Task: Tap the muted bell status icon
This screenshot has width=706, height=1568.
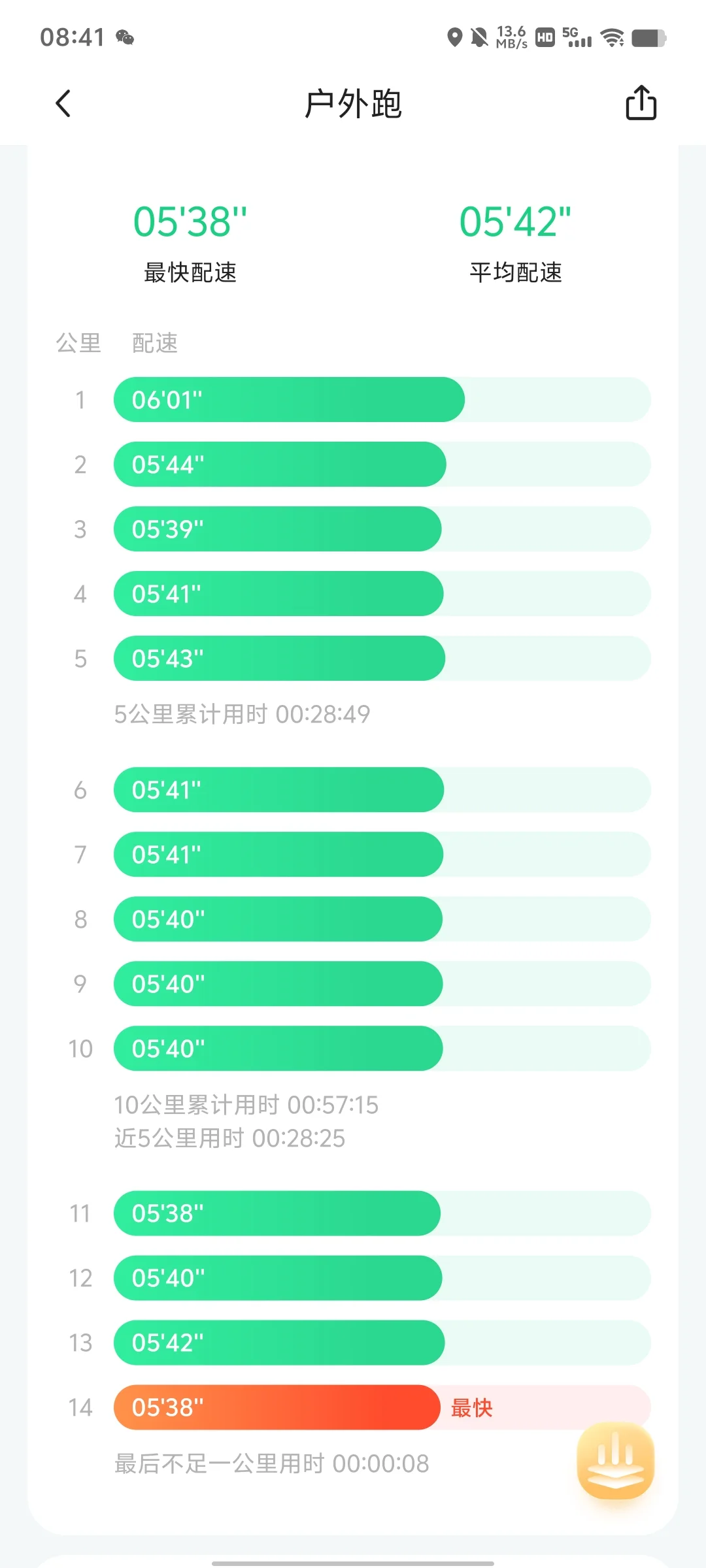Action: [479, 37]
